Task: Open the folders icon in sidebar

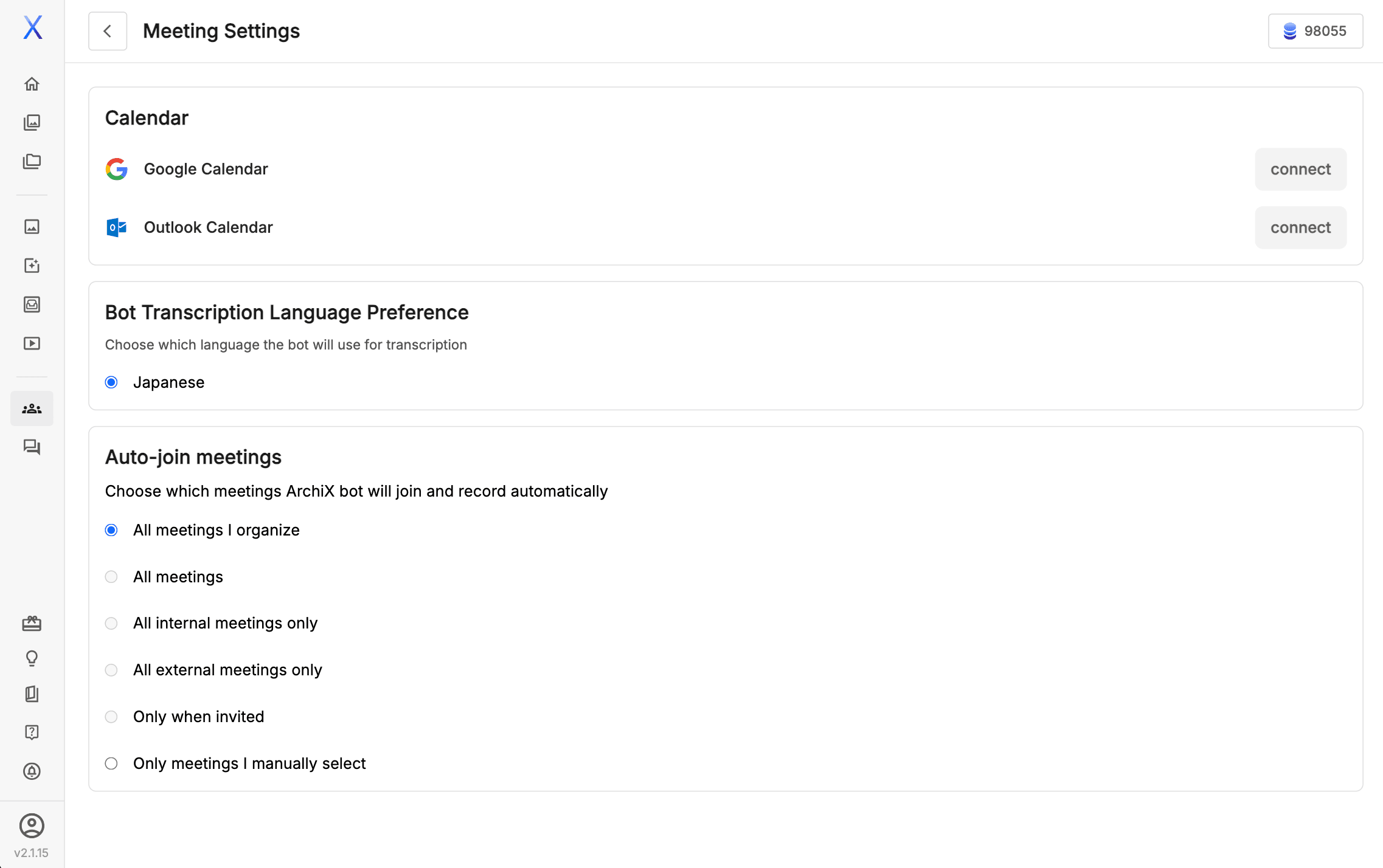Action: coord(32,162)
